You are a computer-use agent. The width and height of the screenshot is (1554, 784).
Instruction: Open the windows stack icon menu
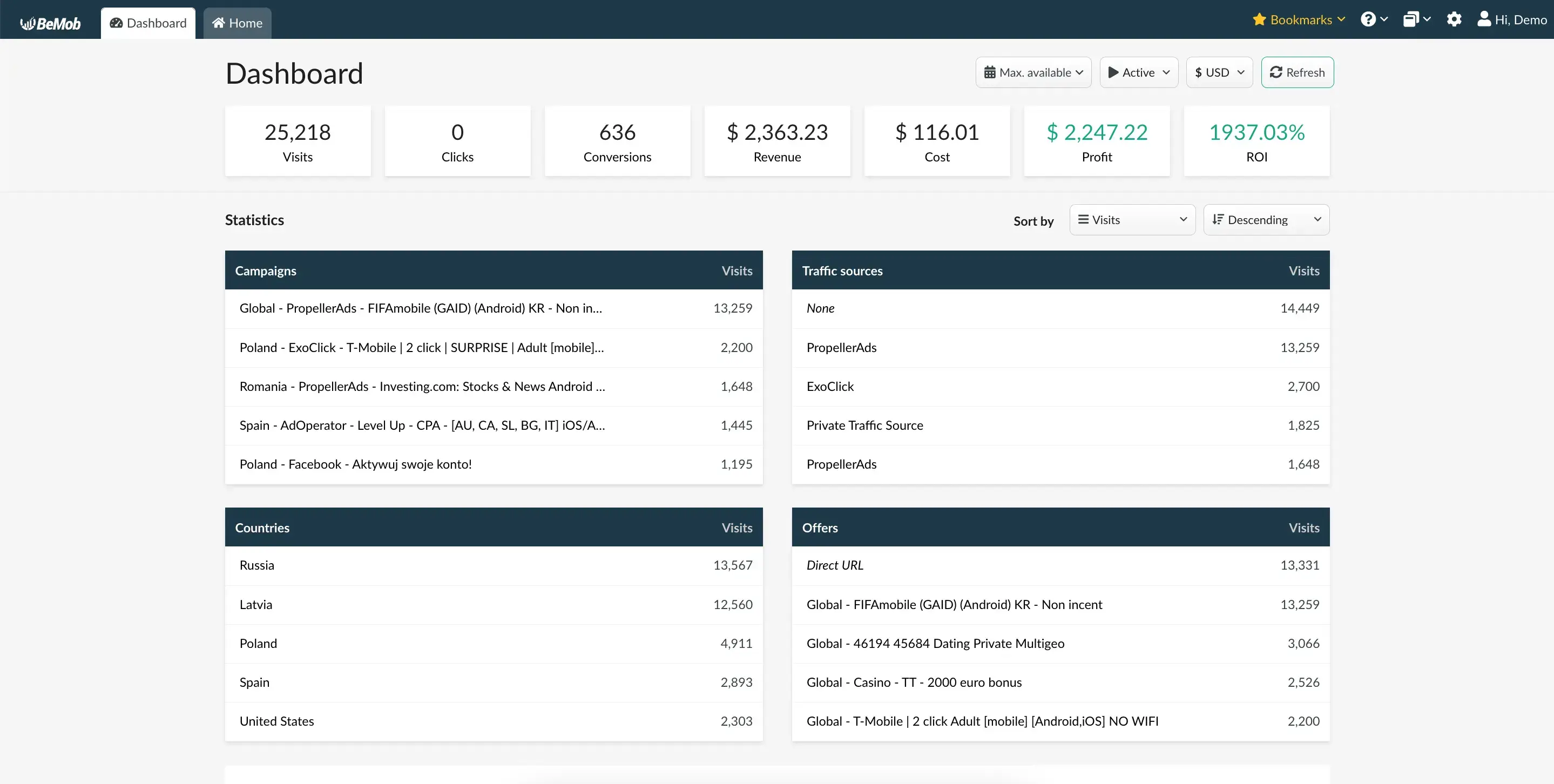[1416, 19]
